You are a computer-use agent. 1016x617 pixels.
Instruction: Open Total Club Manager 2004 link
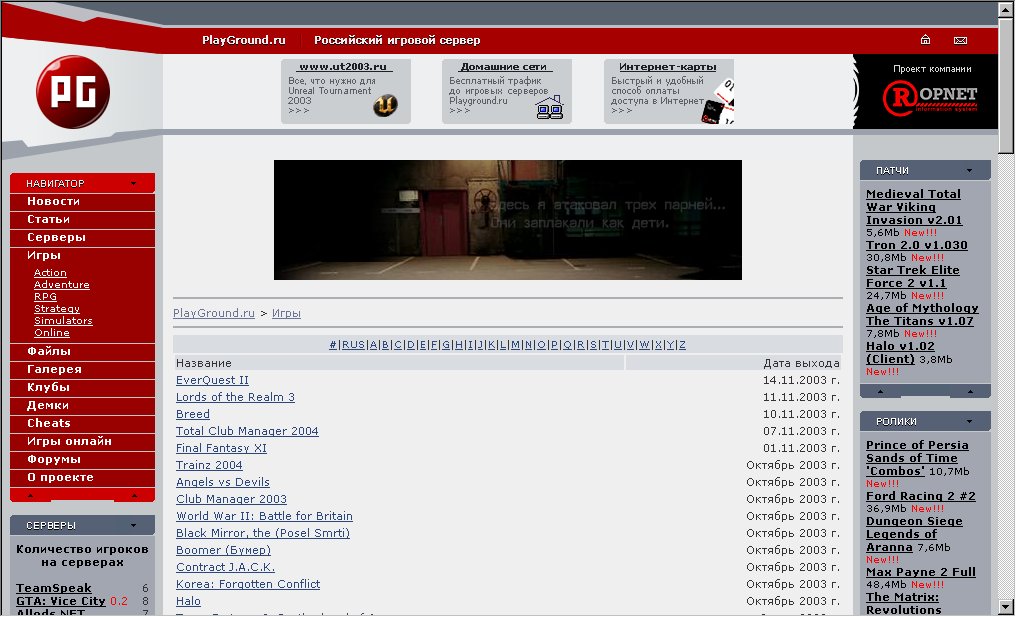point(248,431)
